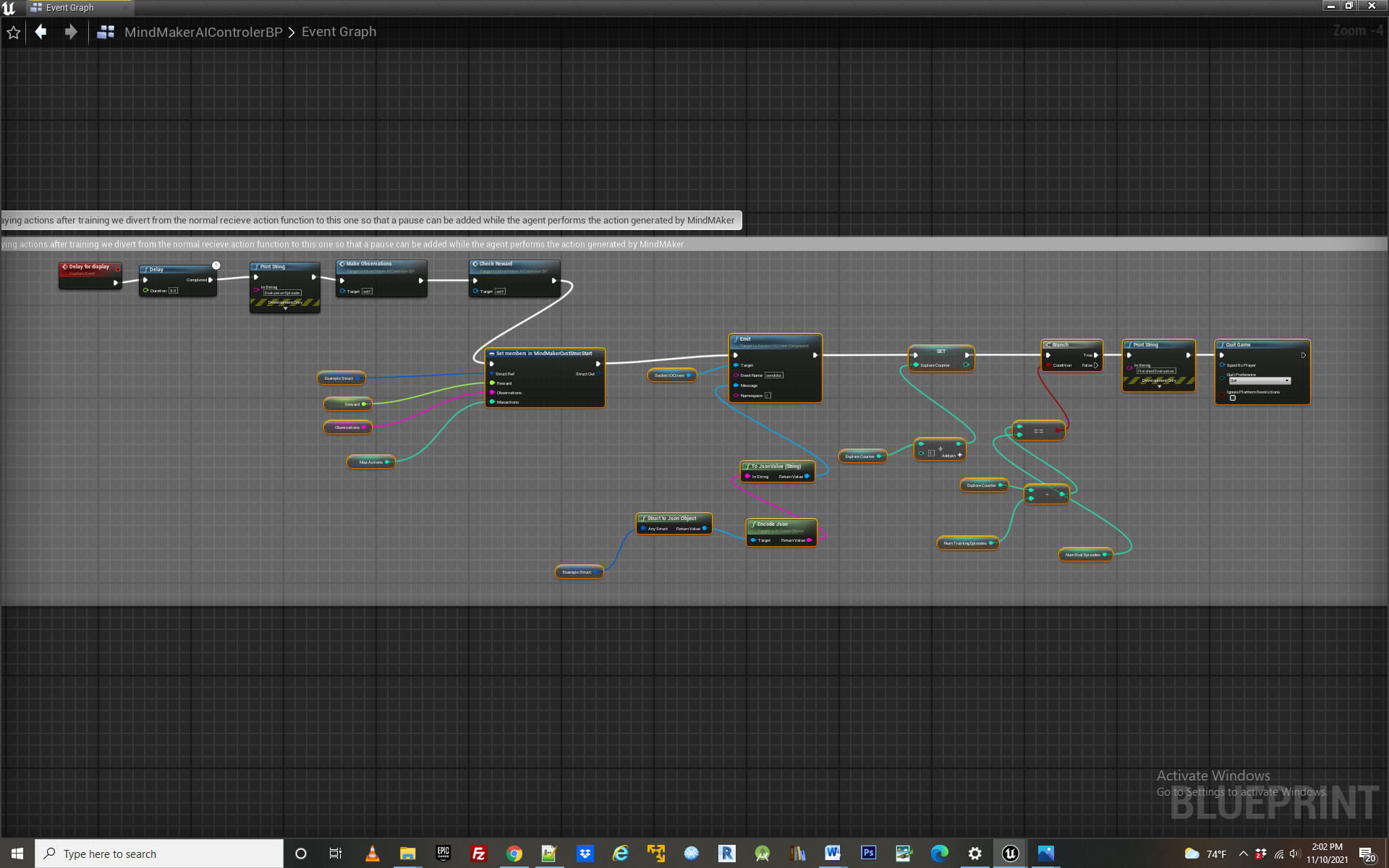Click Event Graph in the breadcrumb
Viewport: 1389px width, 868px height.
[339, 32]
